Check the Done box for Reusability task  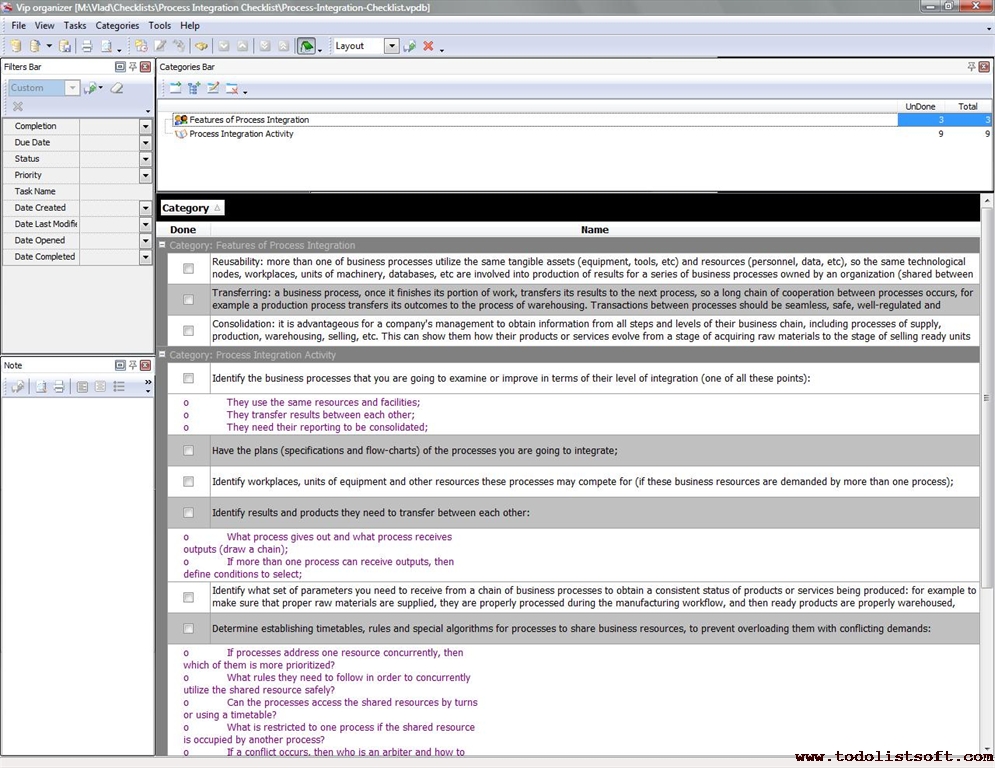coord(188,269)
